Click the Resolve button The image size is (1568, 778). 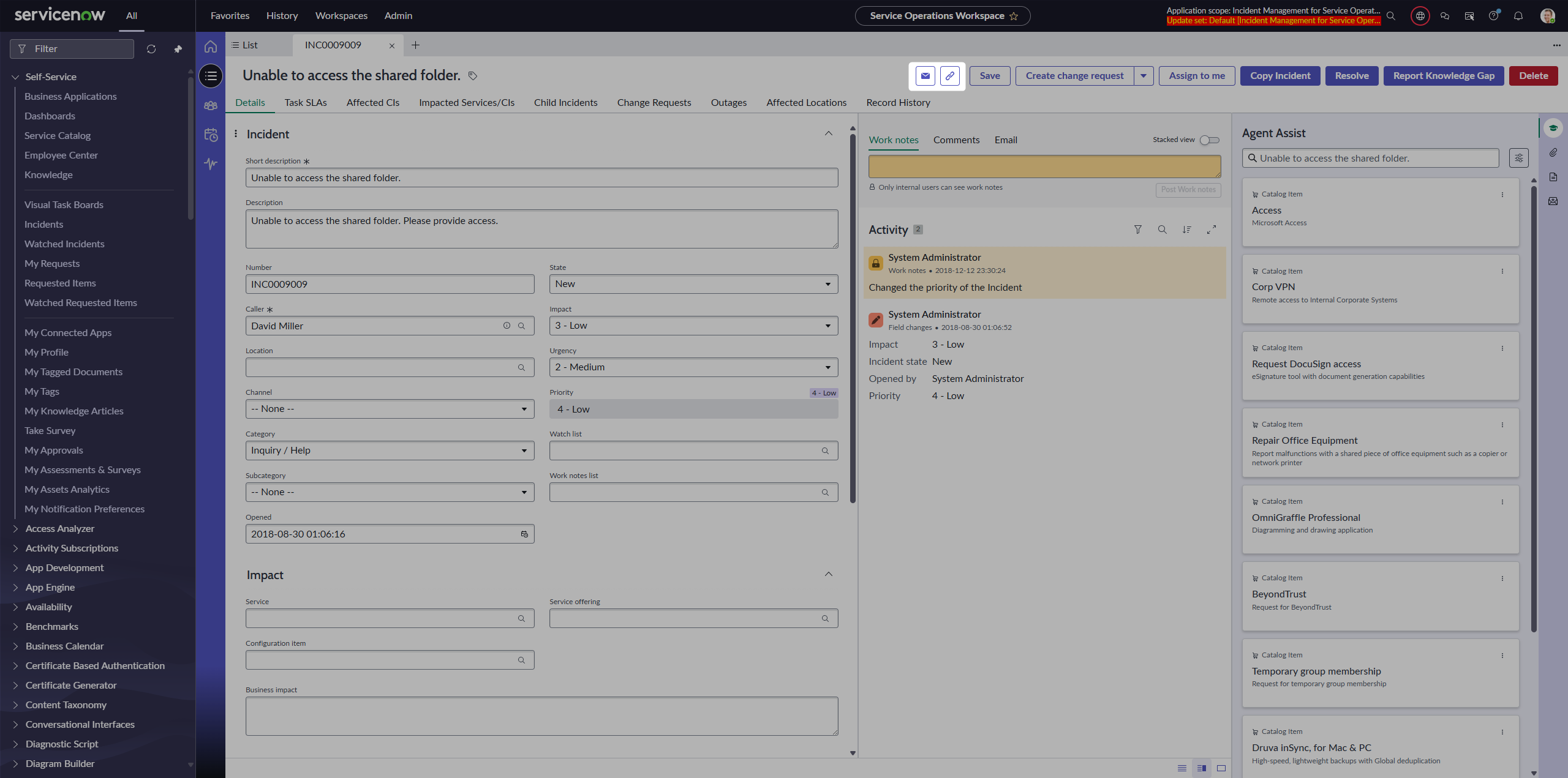(1351, 76)
